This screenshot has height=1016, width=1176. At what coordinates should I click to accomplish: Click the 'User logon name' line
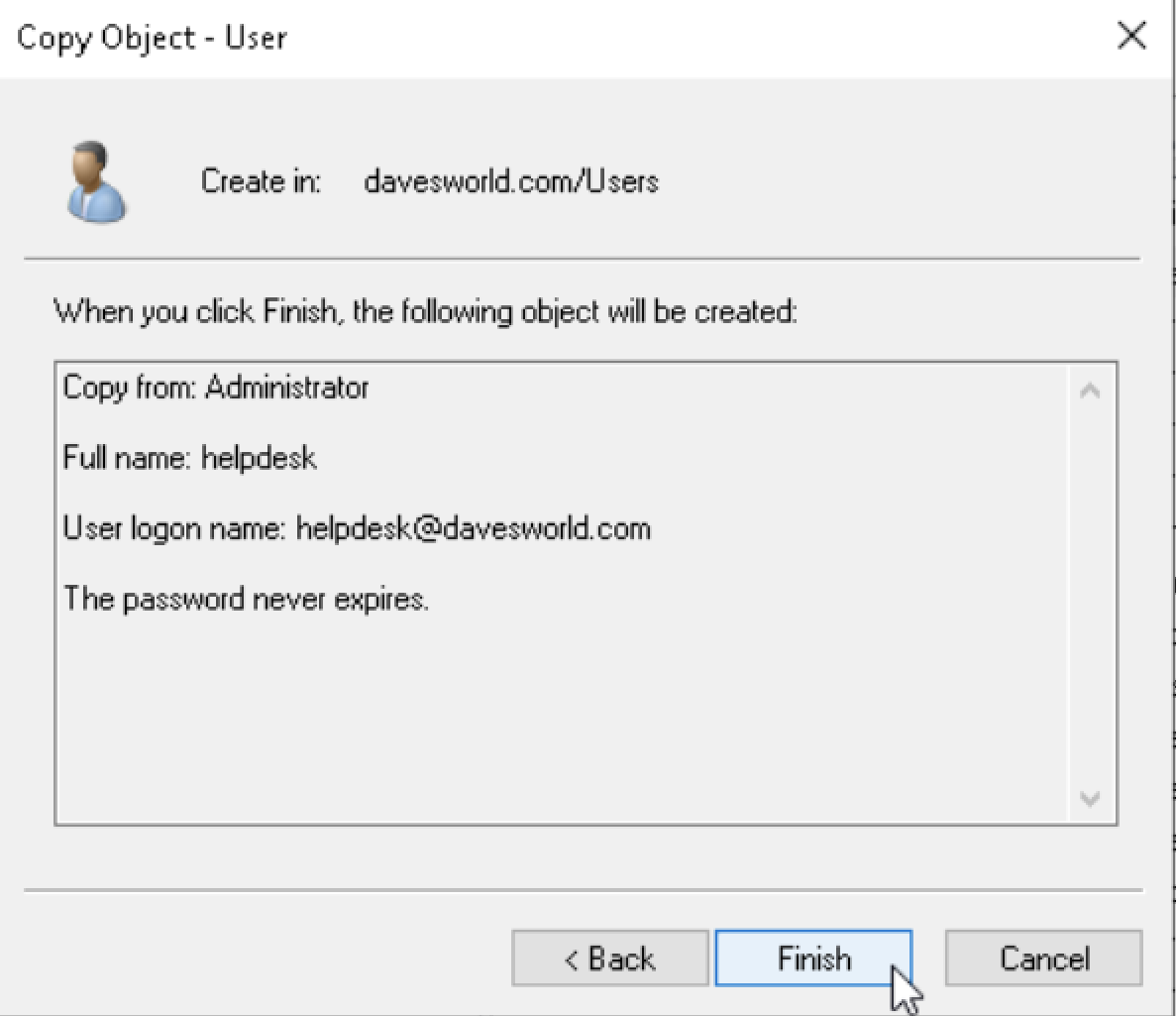coord(357,528)
